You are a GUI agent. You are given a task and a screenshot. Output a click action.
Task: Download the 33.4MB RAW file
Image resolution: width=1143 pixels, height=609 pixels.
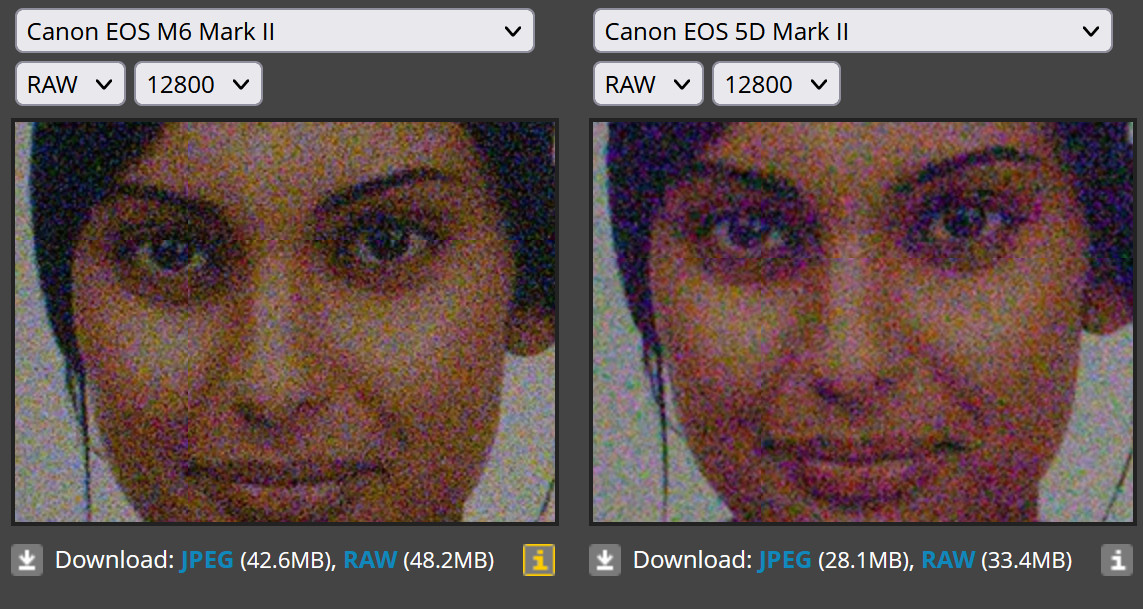948,560
